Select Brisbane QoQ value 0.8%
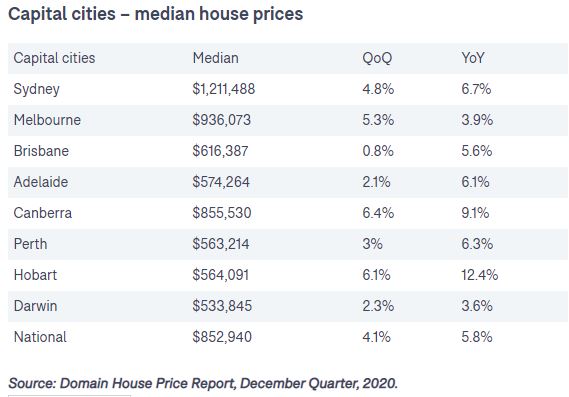 point(378,151)
